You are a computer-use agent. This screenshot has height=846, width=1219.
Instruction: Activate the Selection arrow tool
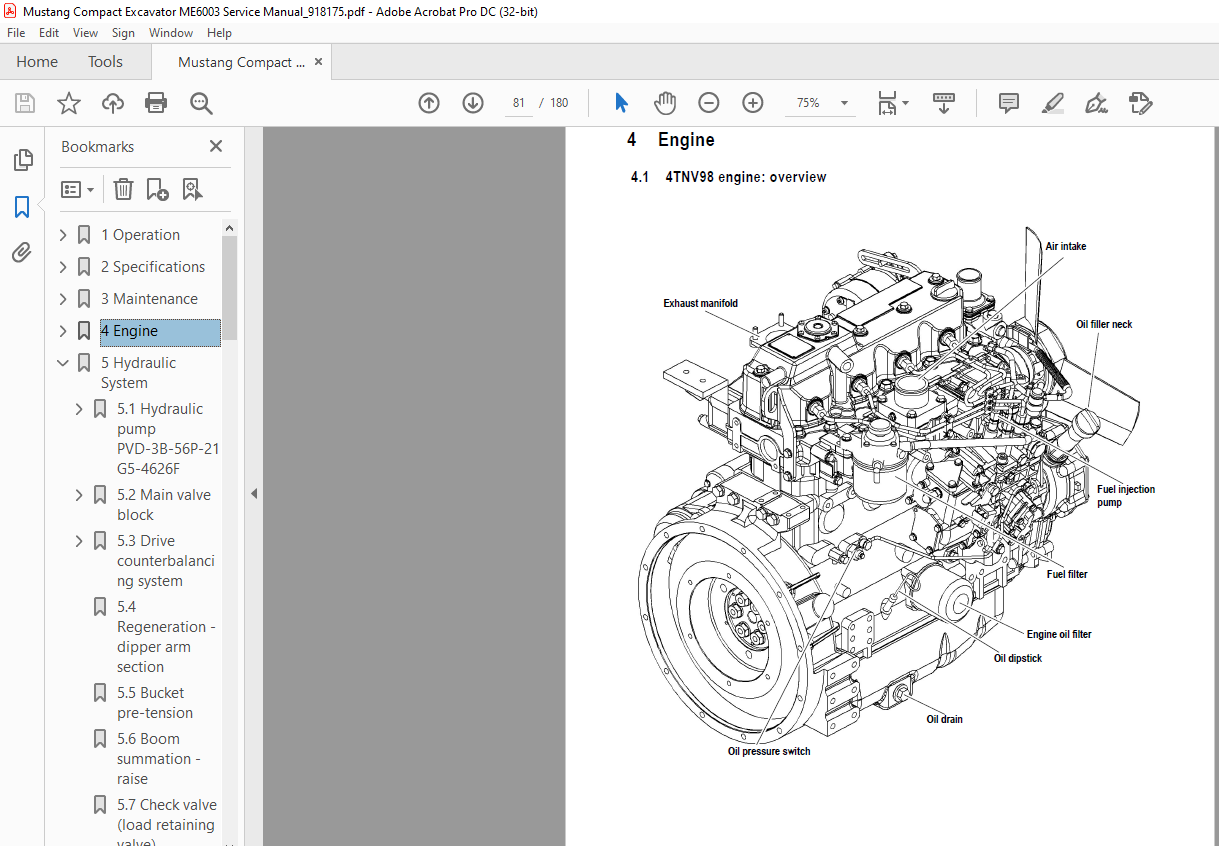point(621,103)
